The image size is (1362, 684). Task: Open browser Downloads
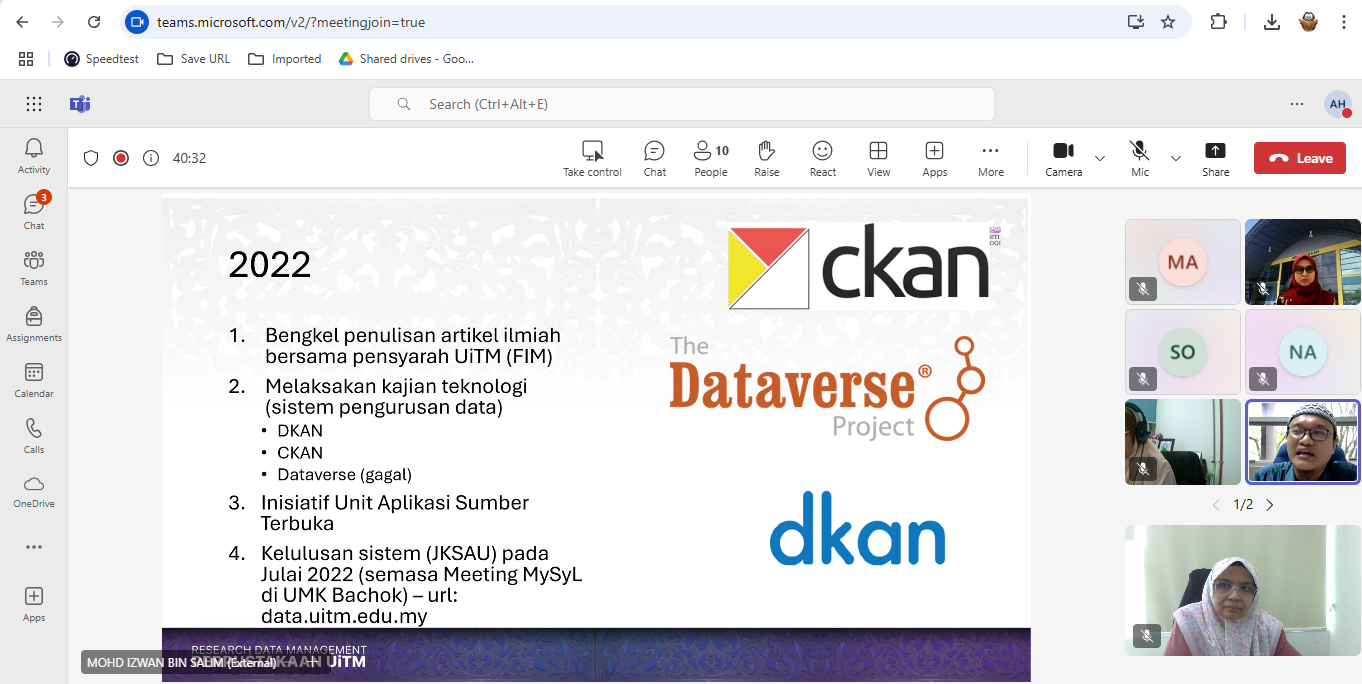pos(1272,22)
